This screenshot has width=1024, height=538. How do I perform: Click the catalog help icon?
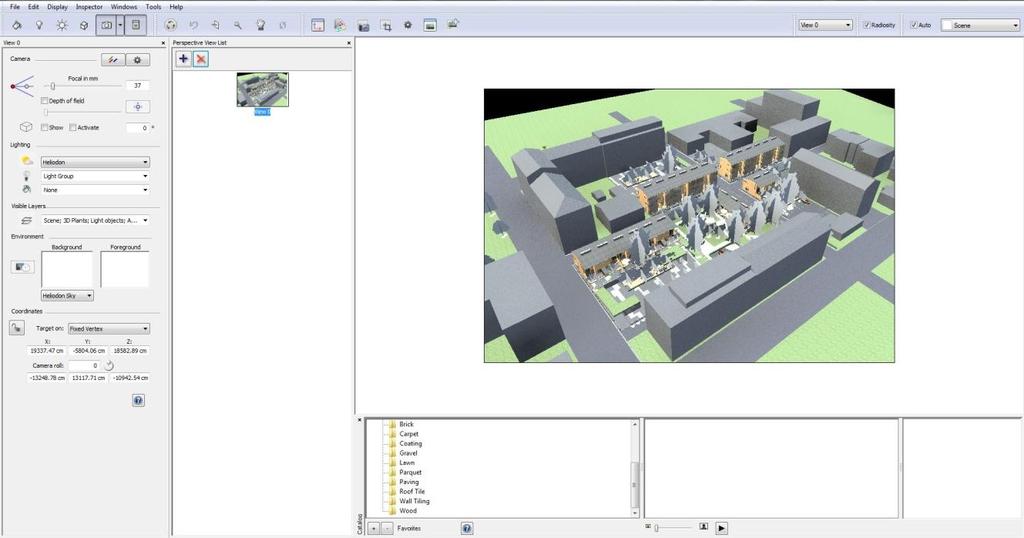(467, 528)
